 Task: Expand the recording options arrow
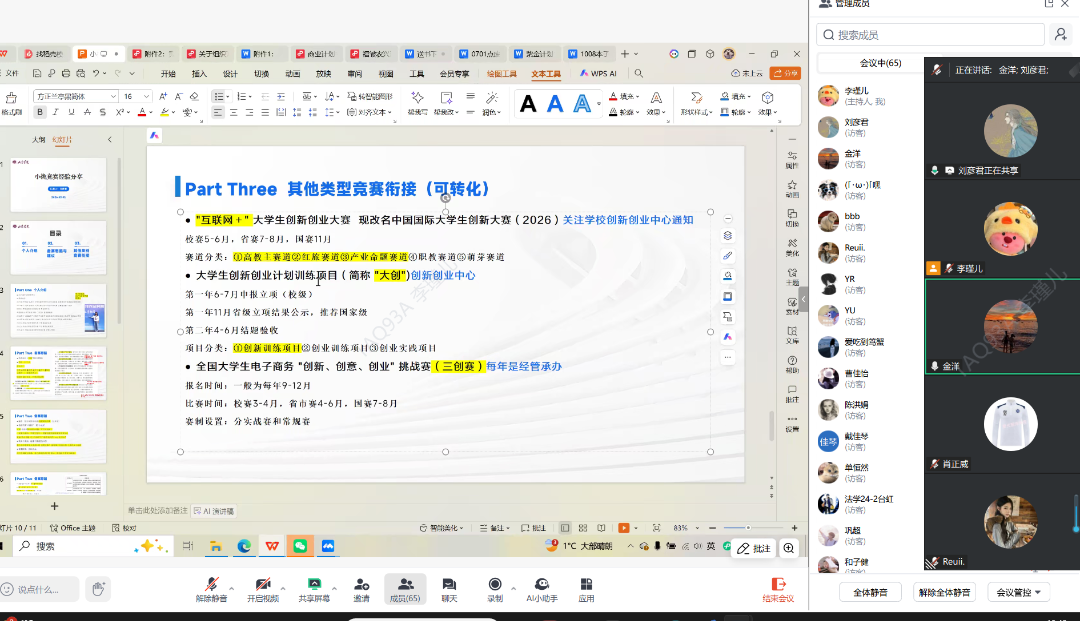pyautogui.click(x=513, y=588)
